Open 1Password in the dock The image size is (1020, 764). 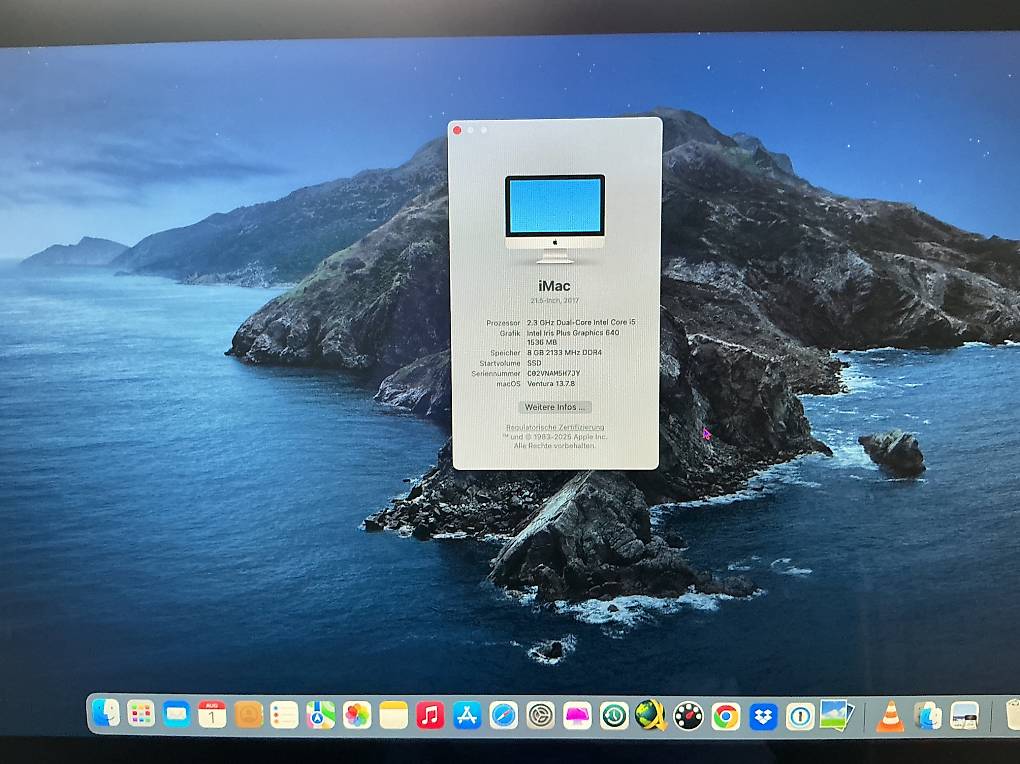(x=800, y=717)
